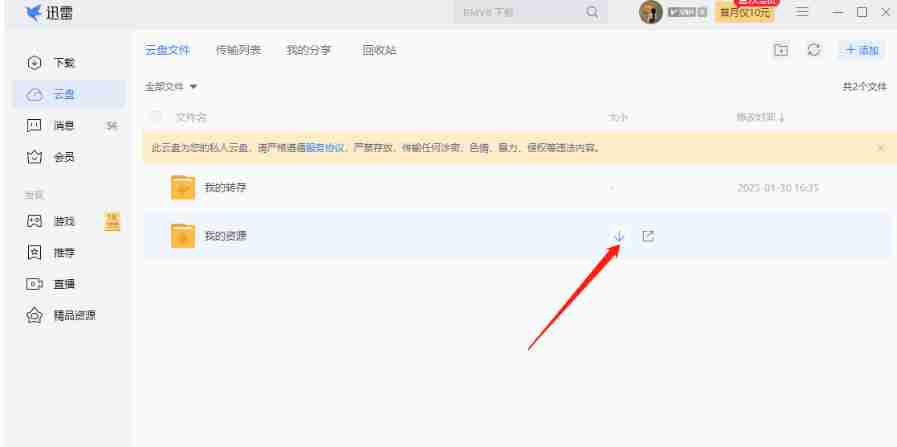Open the hamburger main menu
This screenshot has width=897, height=447.
pos(803,12)
